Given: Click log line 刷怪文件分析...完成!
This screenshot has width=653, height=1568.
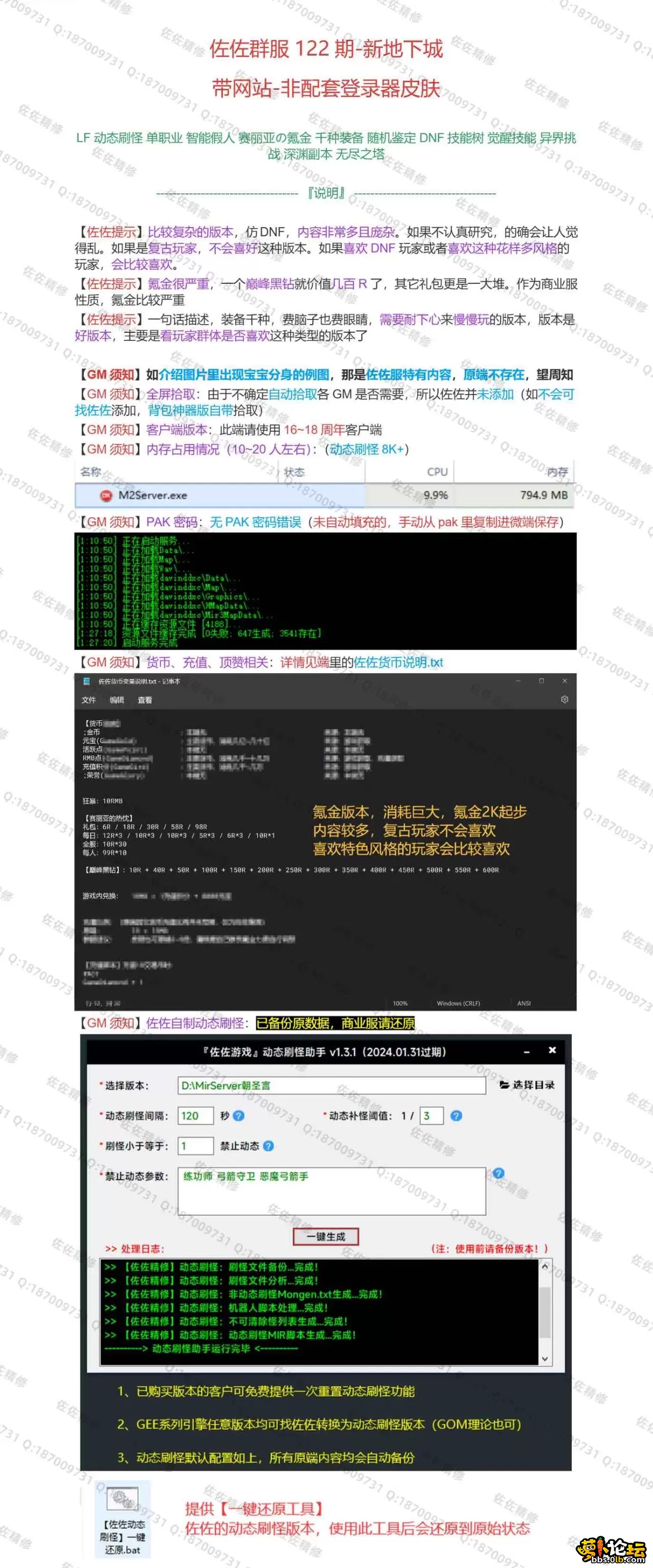Looking at the screenshot, I should [x=211, y=1280].
